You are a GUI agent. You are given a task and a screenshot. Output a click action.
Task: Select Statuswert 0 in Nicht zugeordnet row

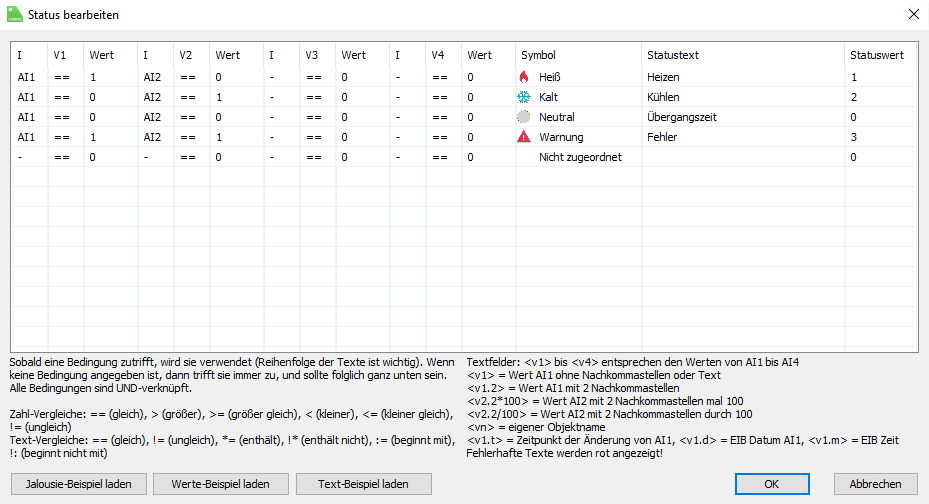click(854, 157)
